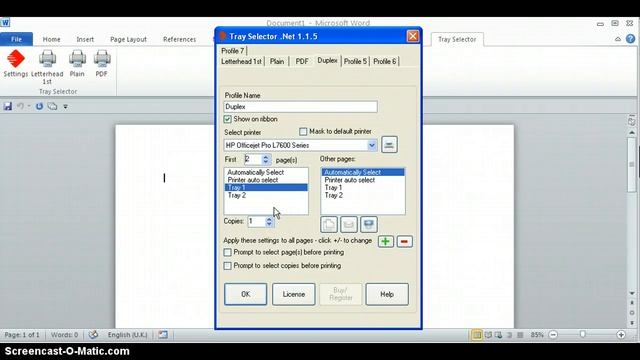The width and height of the screenshot is (640, 360).
Task: Enable Prompt to select copies before printing
Action: [227, 266]
